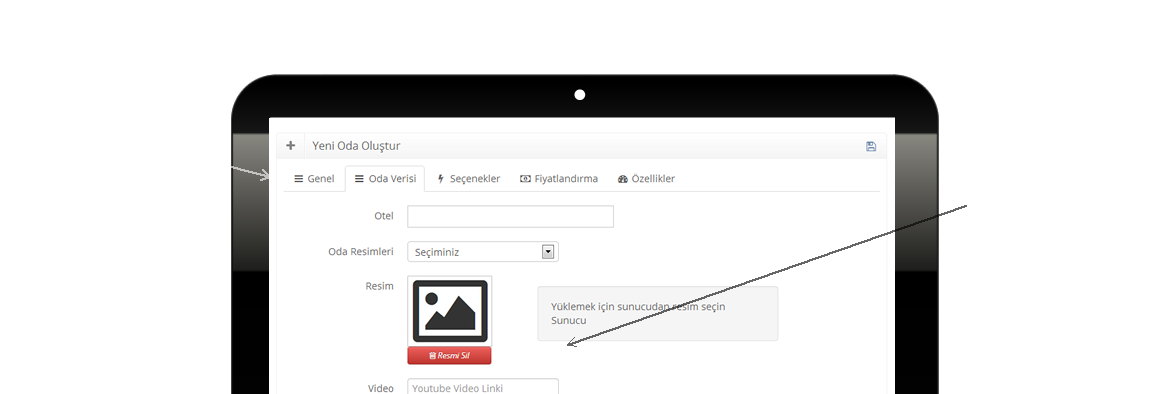Focus the Otel text field

[510, 216]
